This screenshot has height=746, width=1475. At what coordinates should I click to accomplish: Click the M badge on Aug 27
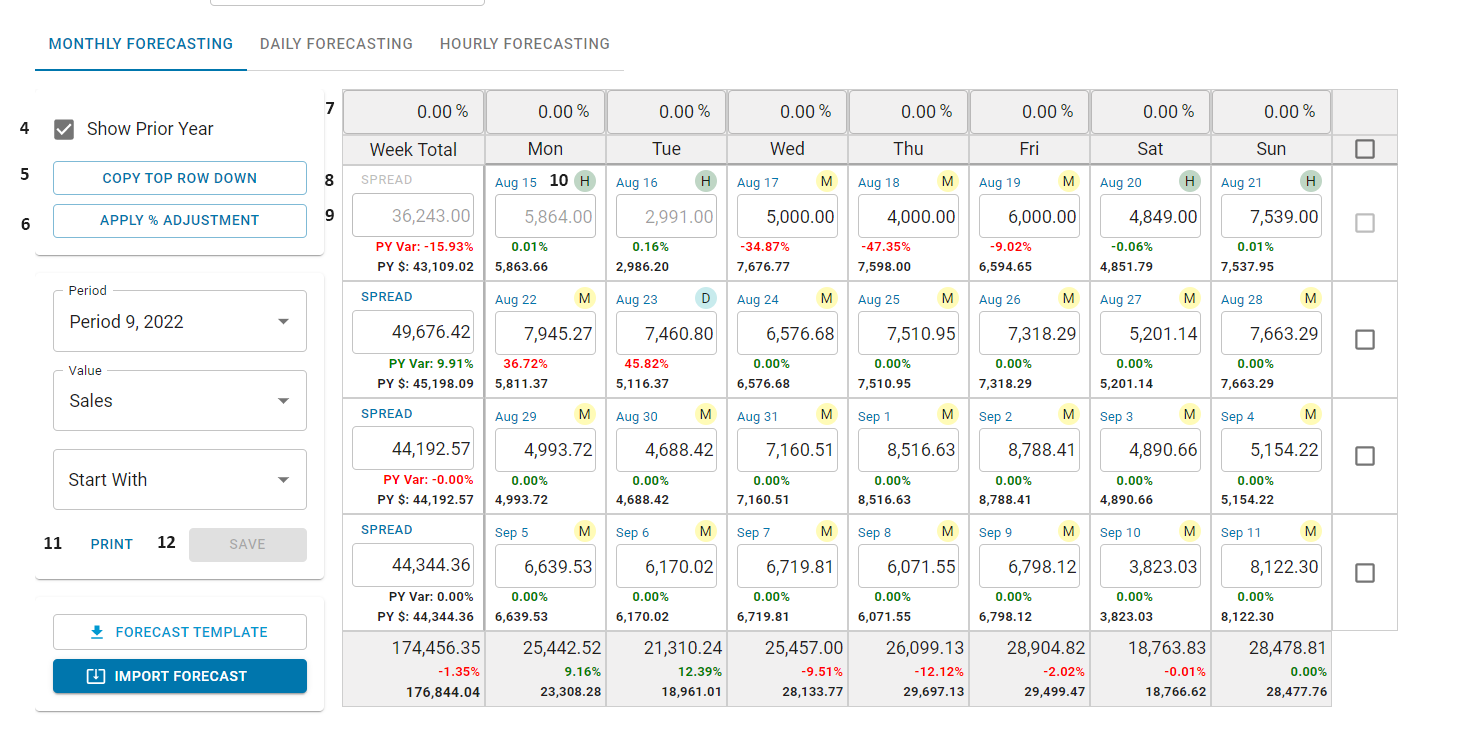pos(1189,298)
